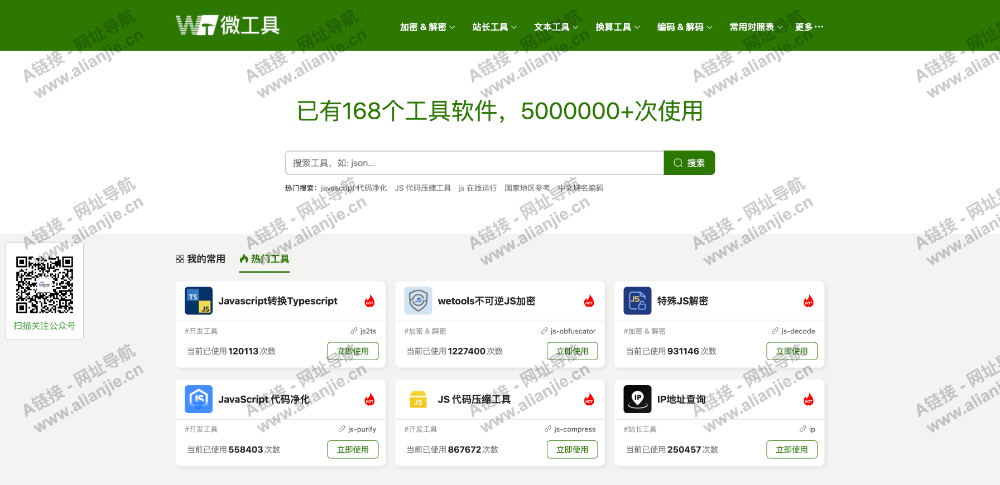The height and width of the screenshot is (485, 1000).
Task: Click the hot flame on Javascript转换Typescript card
Action: [x=369, y=301]
